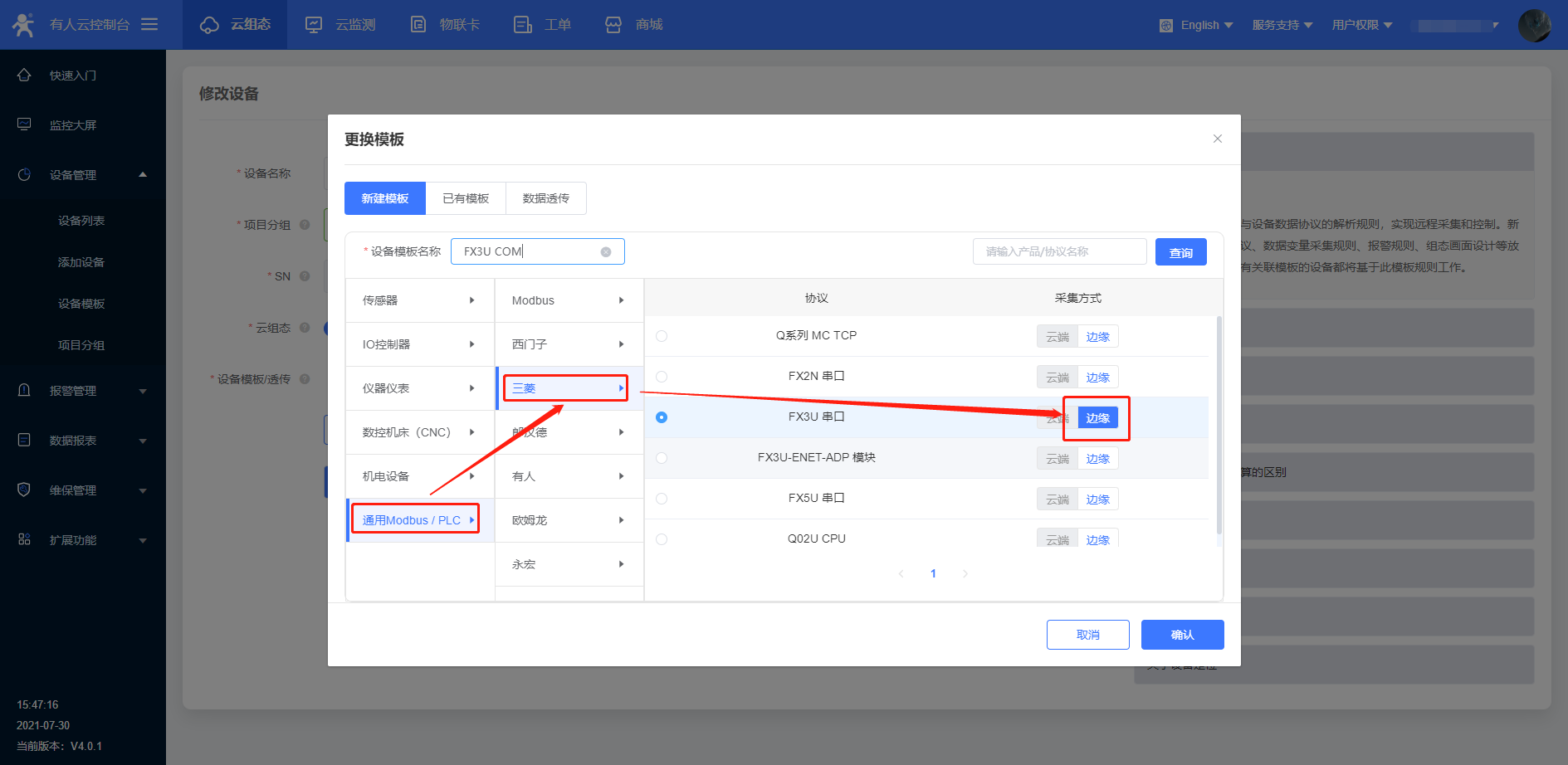The height and width of the screenshot is (765, 1568).
Task: Click the user avatar in the top-right corner
Action: coord(1534,25)
